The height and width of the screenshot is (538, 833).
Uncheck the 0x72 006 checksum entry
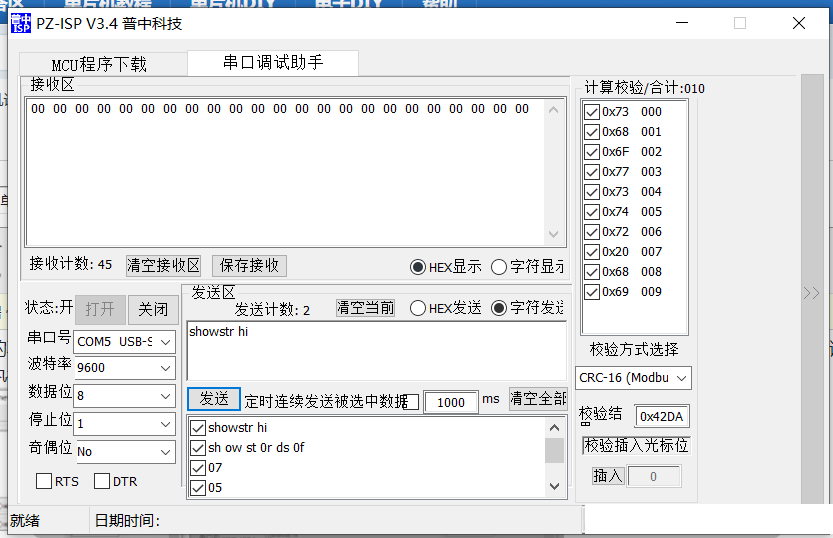pos(592,232)
